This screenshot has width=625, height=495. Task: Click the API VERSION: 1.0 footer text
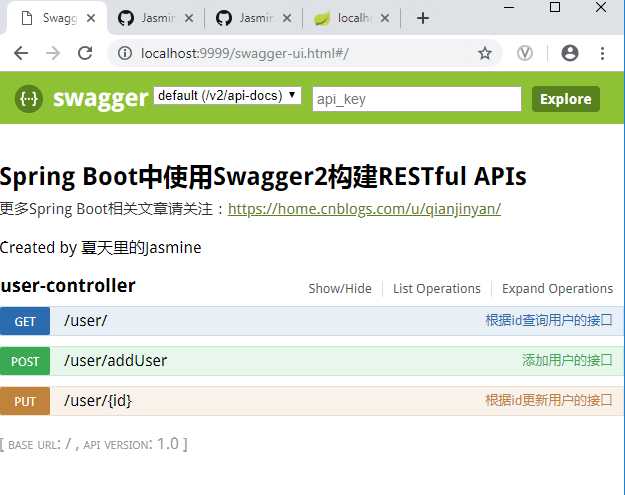131,444
